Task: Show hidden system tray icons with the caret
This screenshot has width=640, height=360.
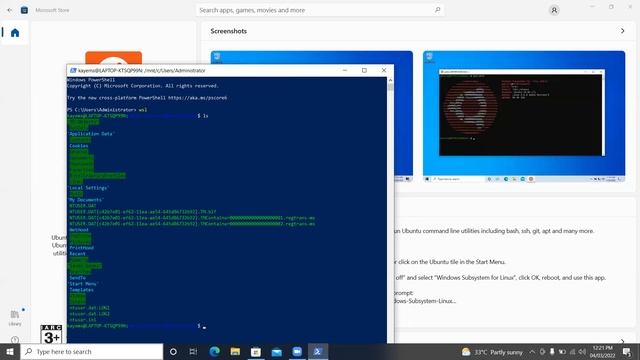Action: (x=532, y=352)
